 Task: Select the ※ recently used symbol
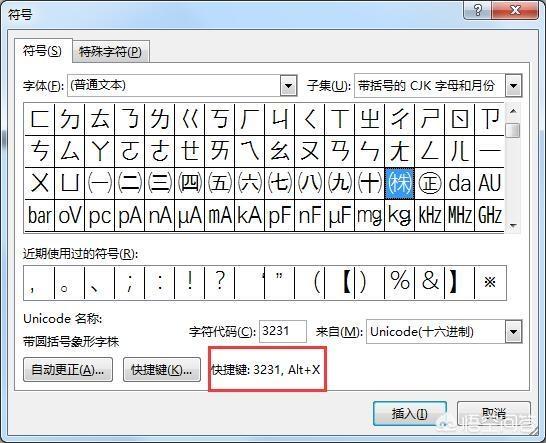click(x=490, y=282)
